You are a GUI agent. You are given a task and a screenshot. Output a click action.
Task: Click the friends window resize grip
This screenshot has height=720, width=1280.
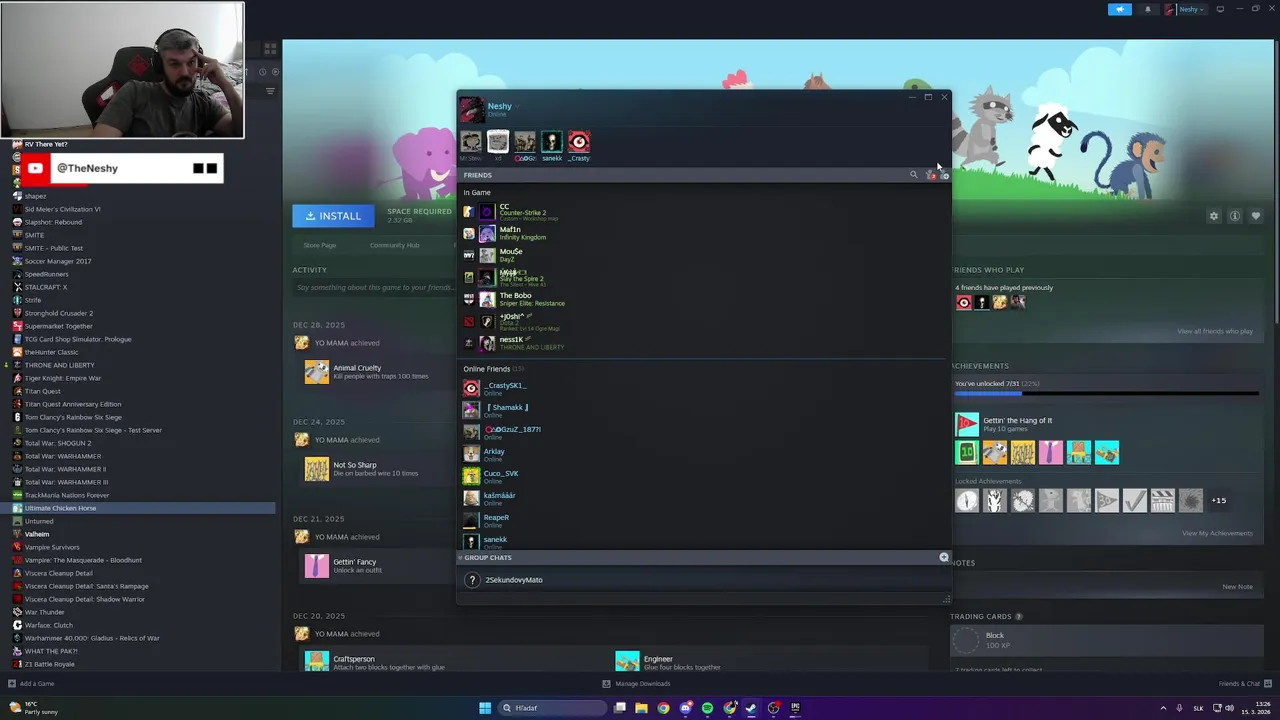(x=946, y=600)
